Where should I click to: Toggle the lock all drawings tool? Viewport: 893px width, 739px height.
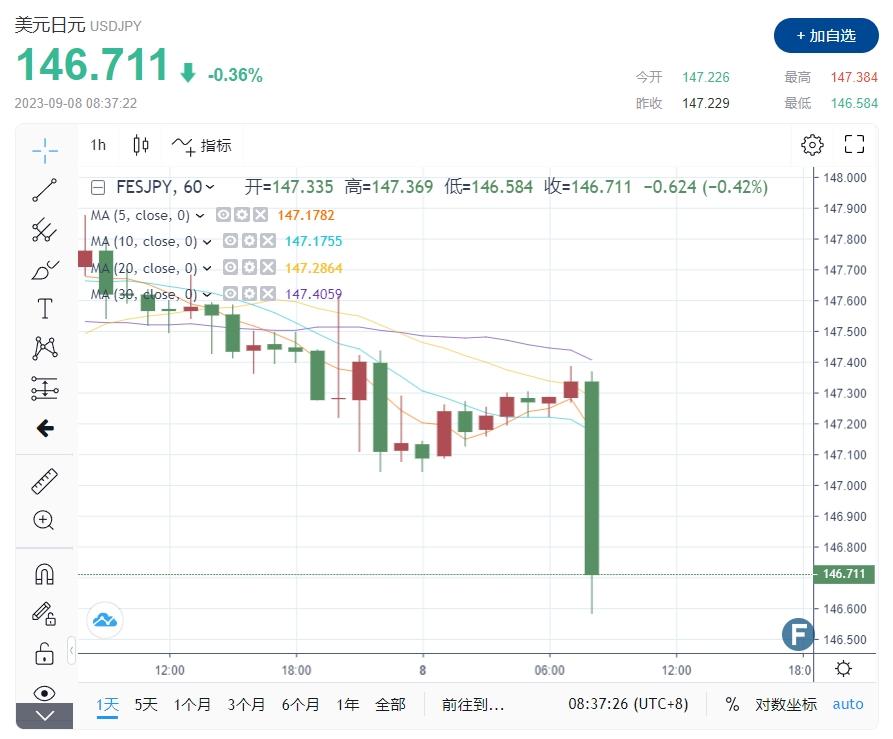point(44,654)
